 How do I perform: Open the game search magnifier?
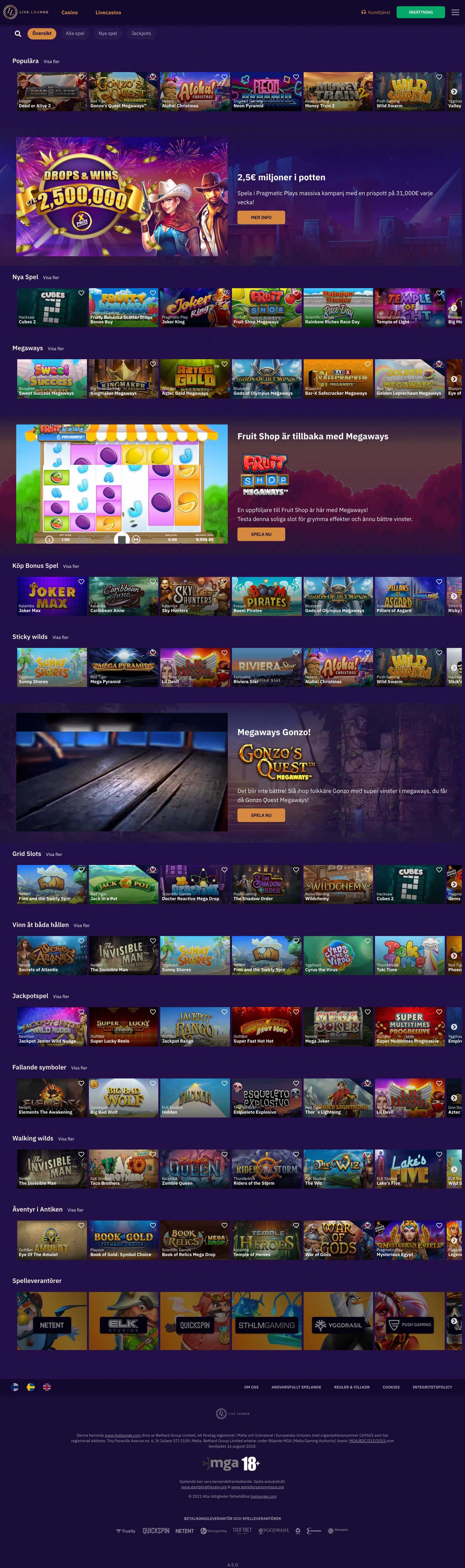coord(18,34)
